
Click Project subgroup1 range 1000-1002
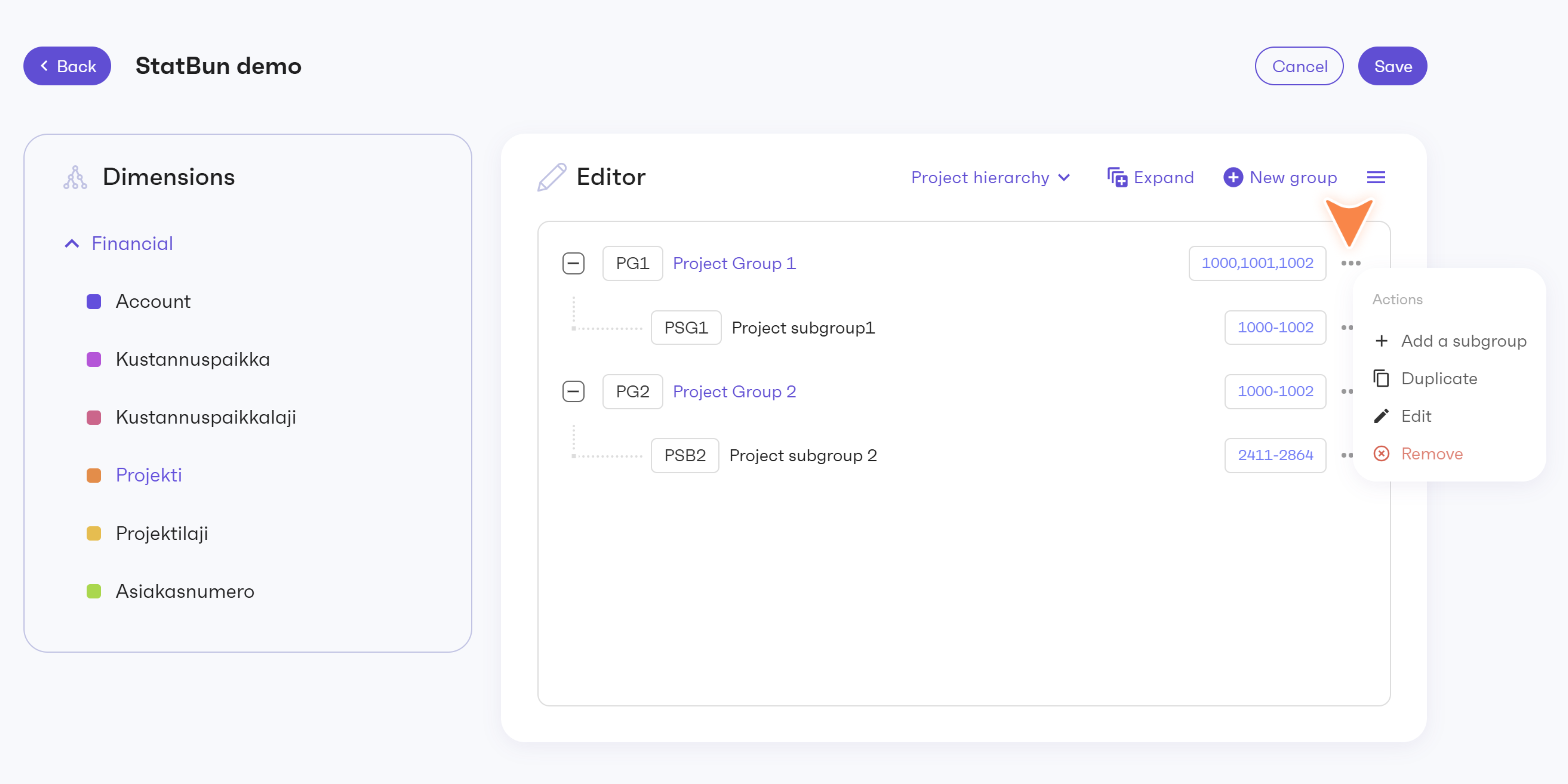coord(1275,328)
